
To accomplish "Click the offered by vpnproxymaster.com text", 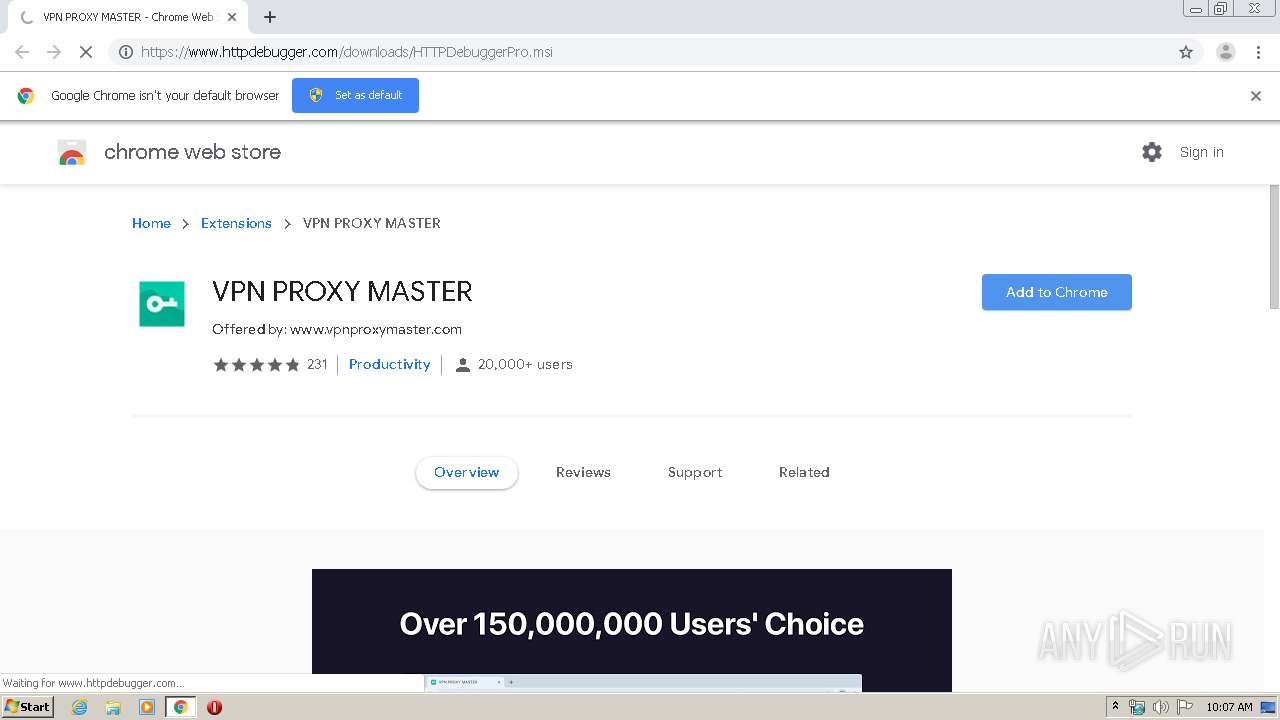I will (x=337, y=329).
